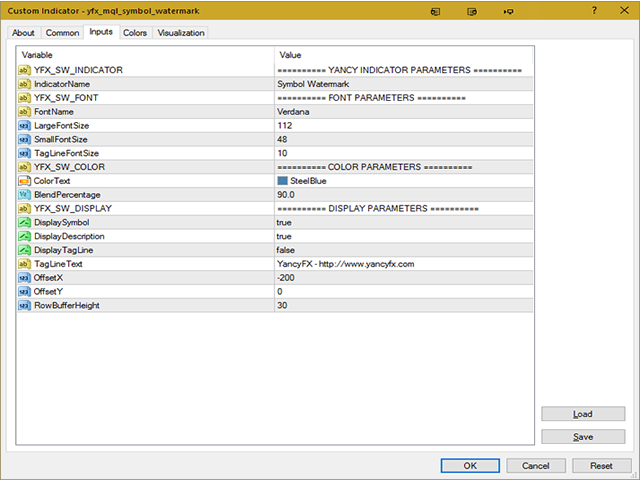The image size is (640, 480).
Task: Switch to the Colors tab
Action: point(135,33)
